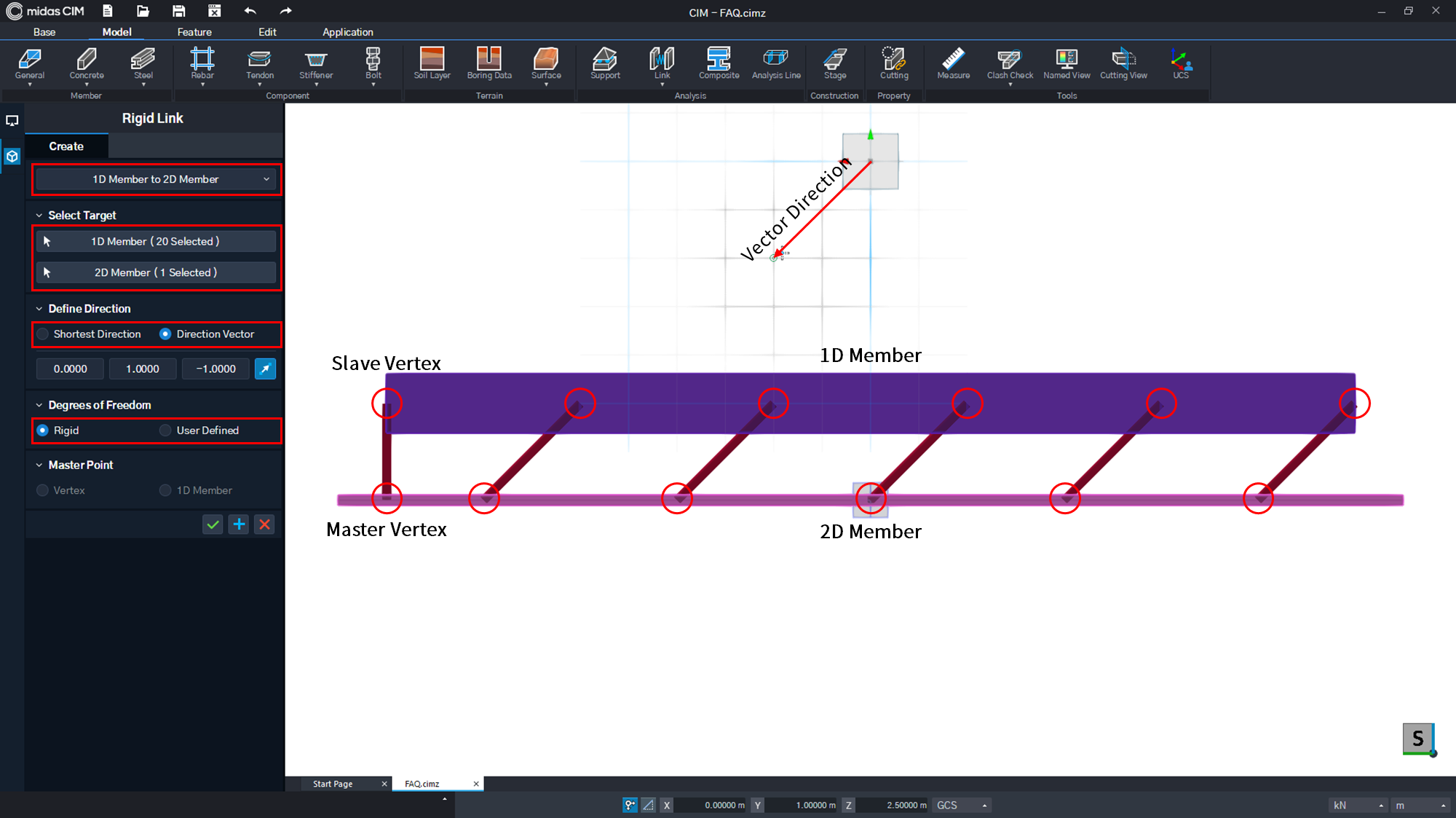The image size is (1456, 818).
Task: Open the UCS tool
Action: [1181, 66]
